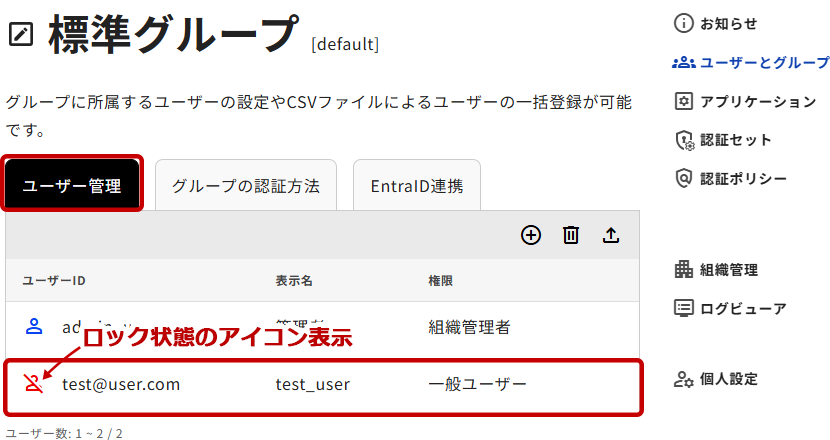Switch to the グループの認証方法 tab
Viewport: 830px width, 440px height.
point(245,186)
